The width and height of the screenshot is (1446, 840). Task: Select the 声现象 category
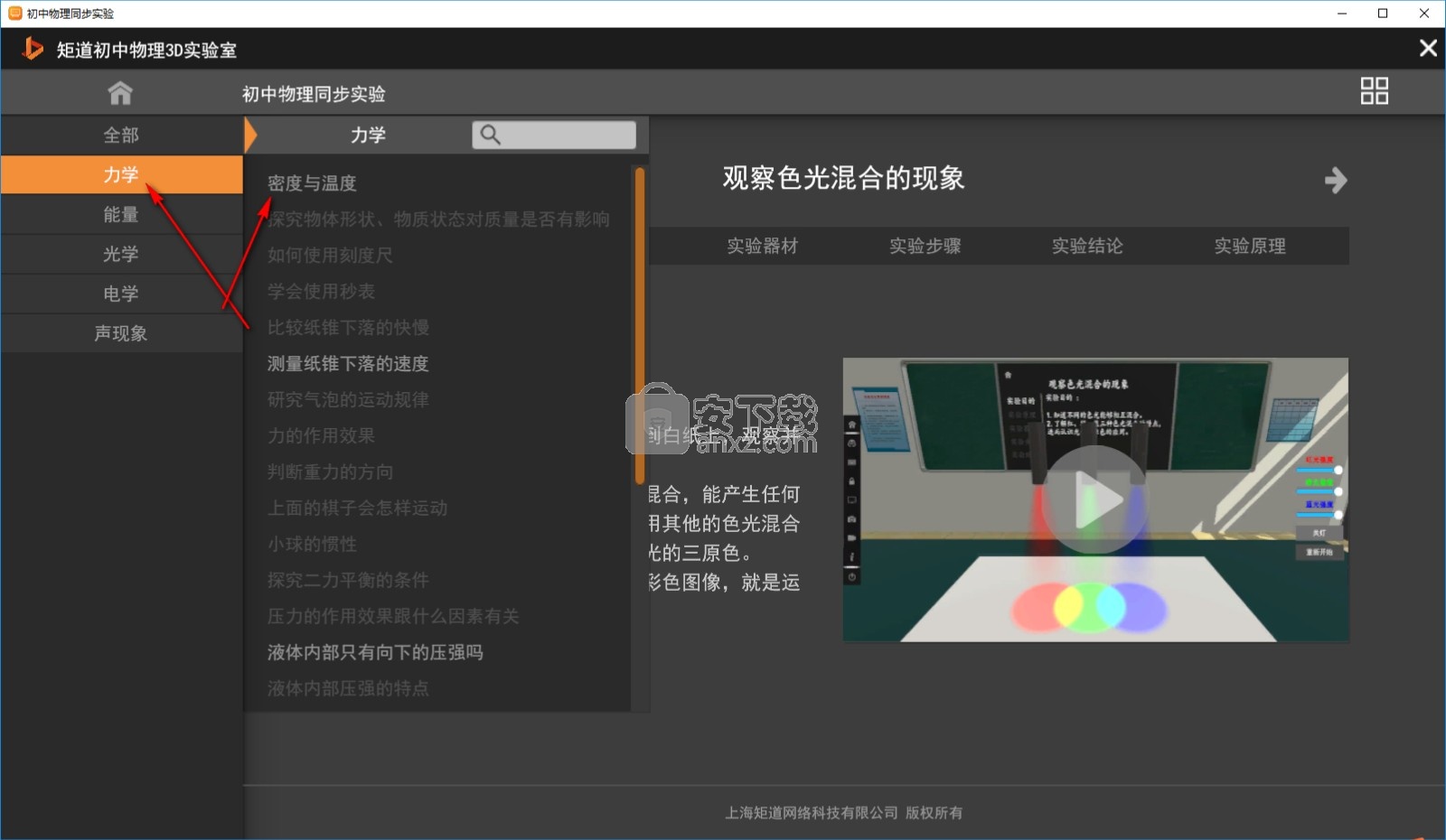pos(121,333)
